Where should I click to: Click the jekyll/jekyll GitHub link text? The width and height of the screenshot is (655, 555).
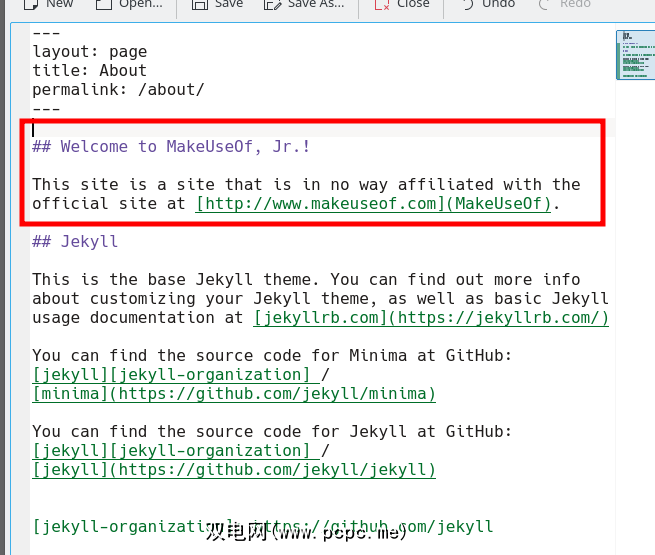pyautogui.click(x=234, y=470)
